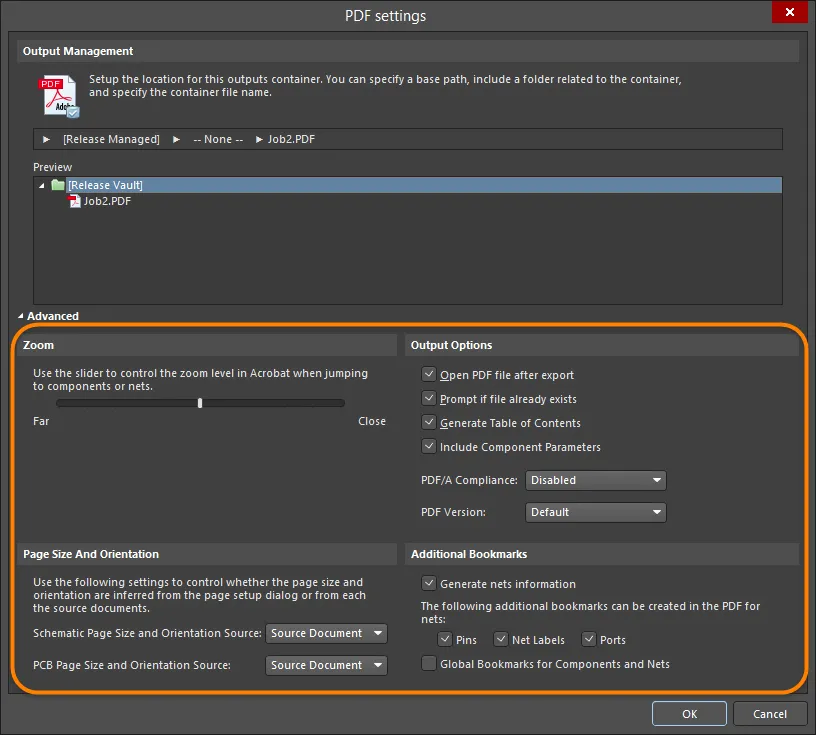This screenshot has width=816, height=735.
Task: Click the Zoom slider thumb
Action: 200,403
